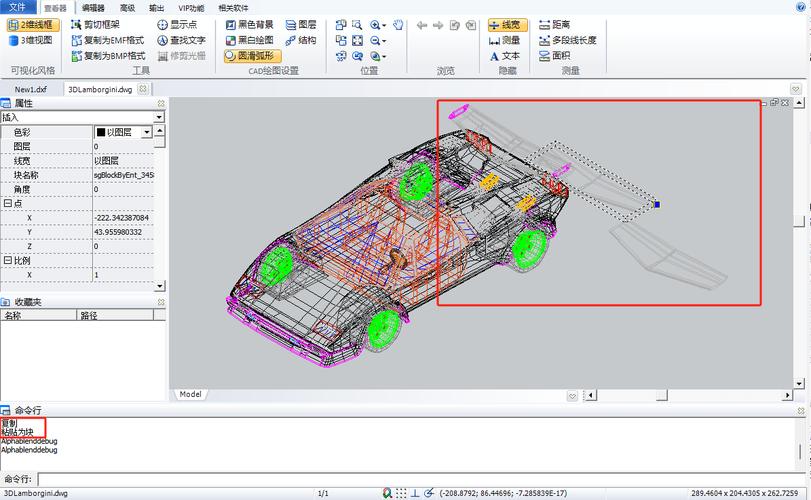
Task: Click 复制为EMF格式 copy tool
Action: (108, 40)
